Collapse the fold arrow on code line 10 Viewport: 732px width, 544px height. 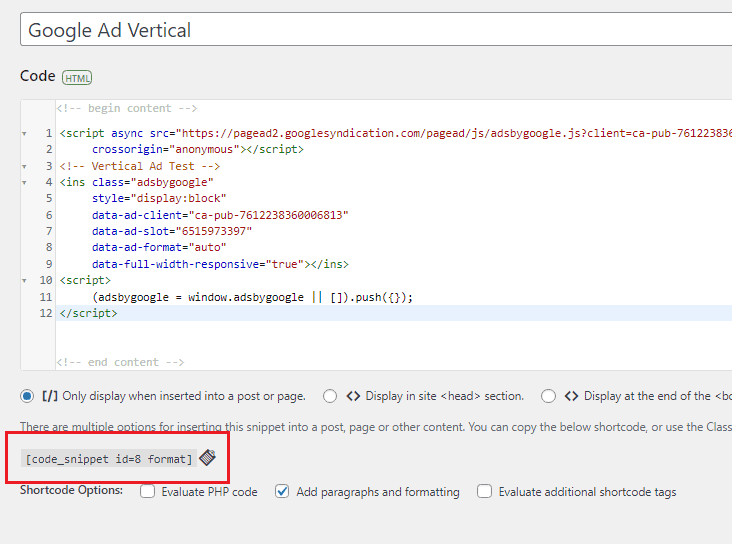[x=24, y=281]
